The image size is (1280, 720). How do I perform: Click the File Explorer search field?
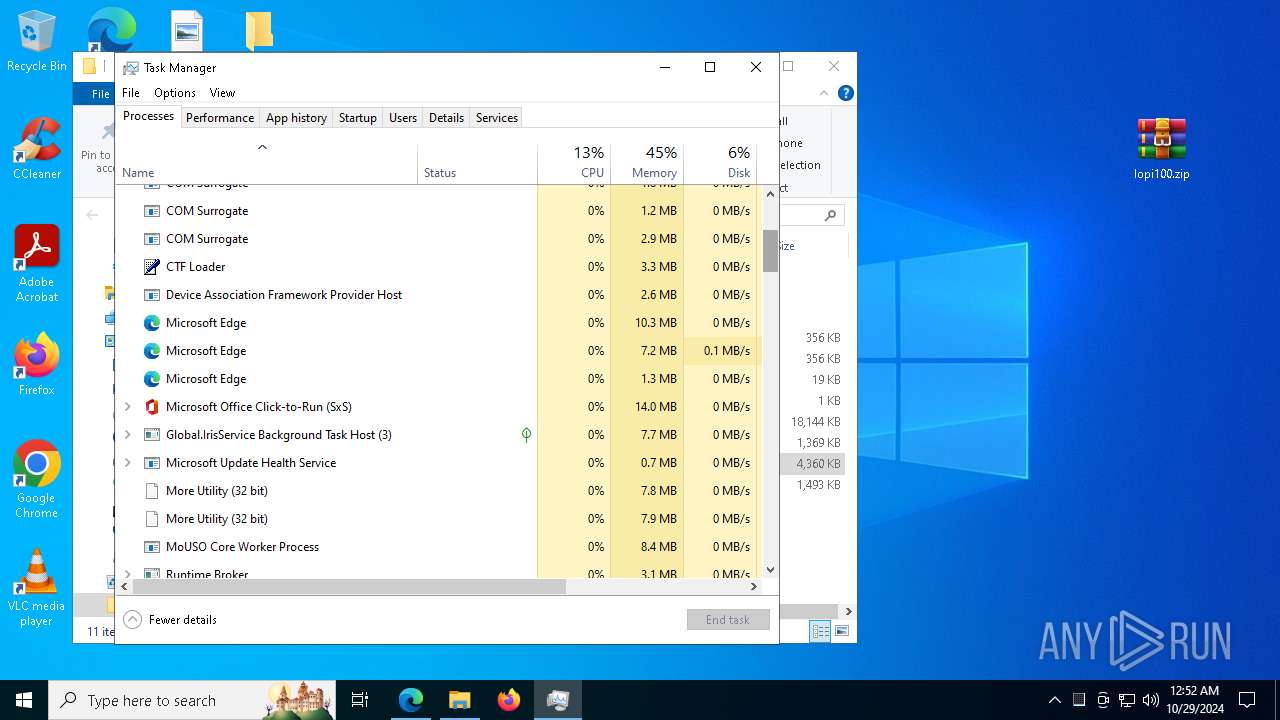pos(814,215)
